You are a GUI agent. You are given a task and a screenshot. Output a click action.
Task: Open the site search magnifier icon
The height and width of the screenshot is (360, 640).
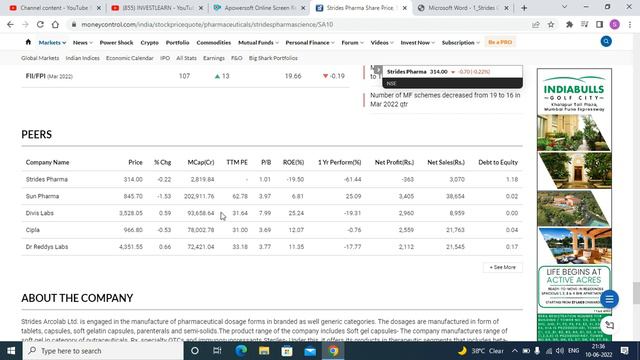[606, 42]
